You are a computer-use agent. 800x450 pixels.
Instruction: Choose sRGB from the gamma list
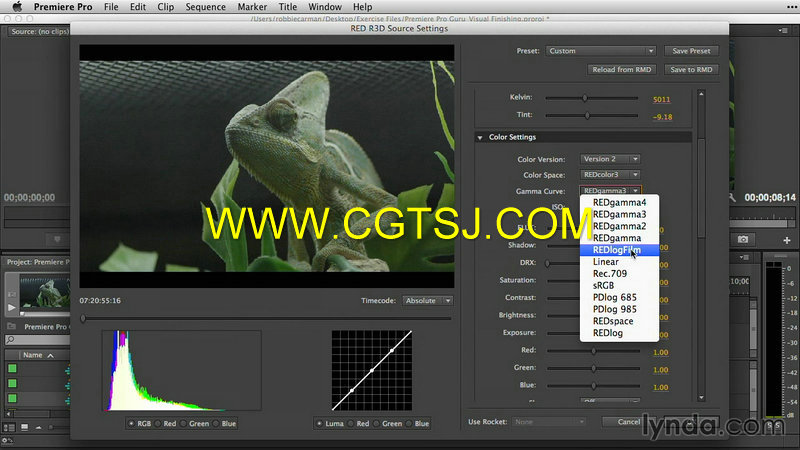coord(619,286)
